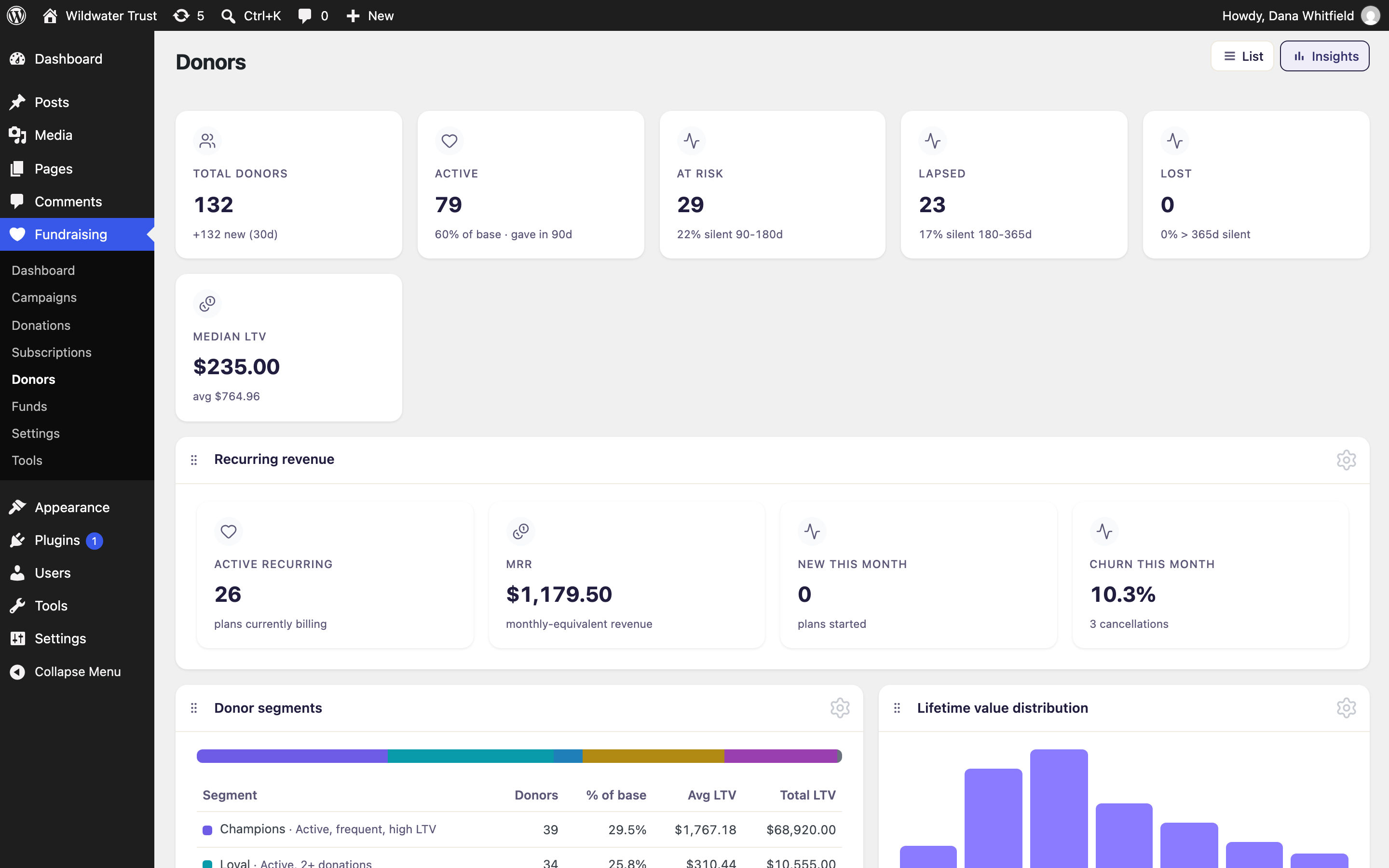The image size is (1389, 868).
Task: Grab the Recurring revenue drag handle
Action: coord(194,460)
